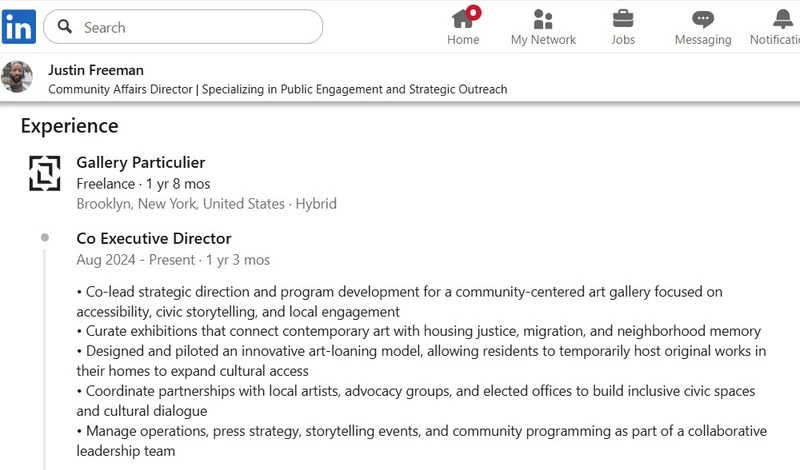Click the Community Affairs Director headline text

point(277,89)
